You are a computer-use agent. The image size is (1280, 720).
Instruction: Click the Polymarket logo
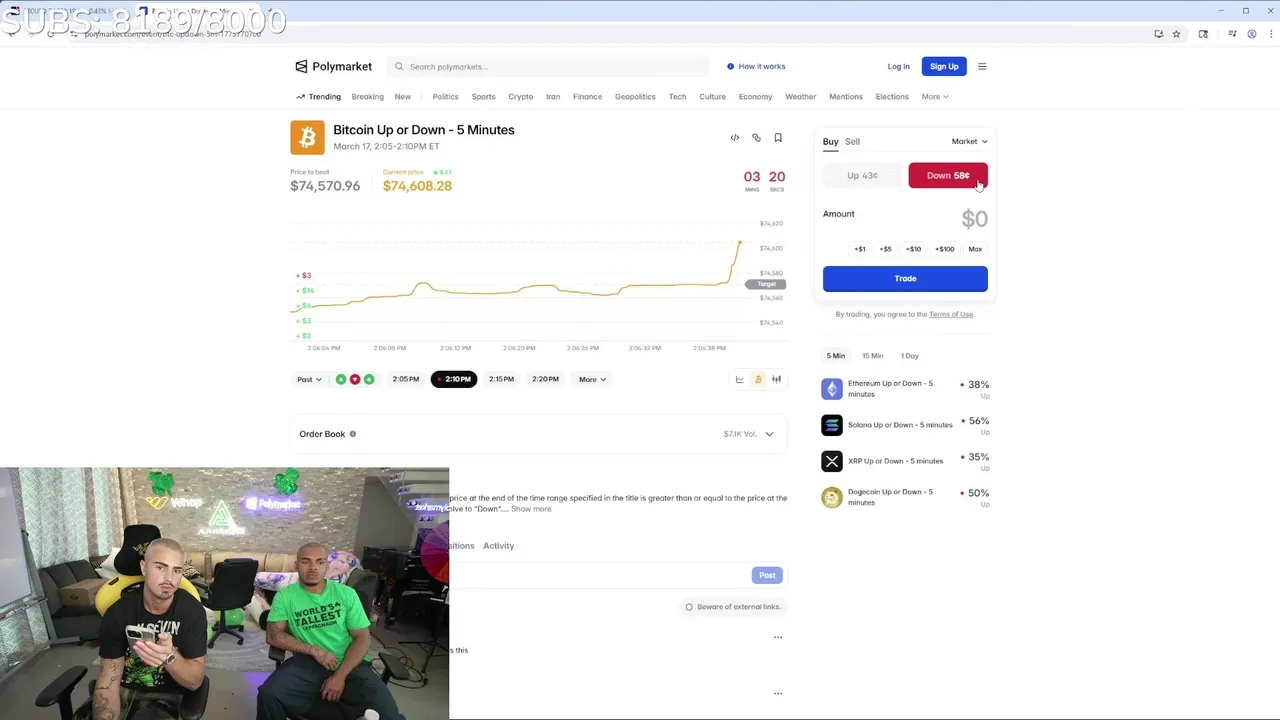click(333, 66)
